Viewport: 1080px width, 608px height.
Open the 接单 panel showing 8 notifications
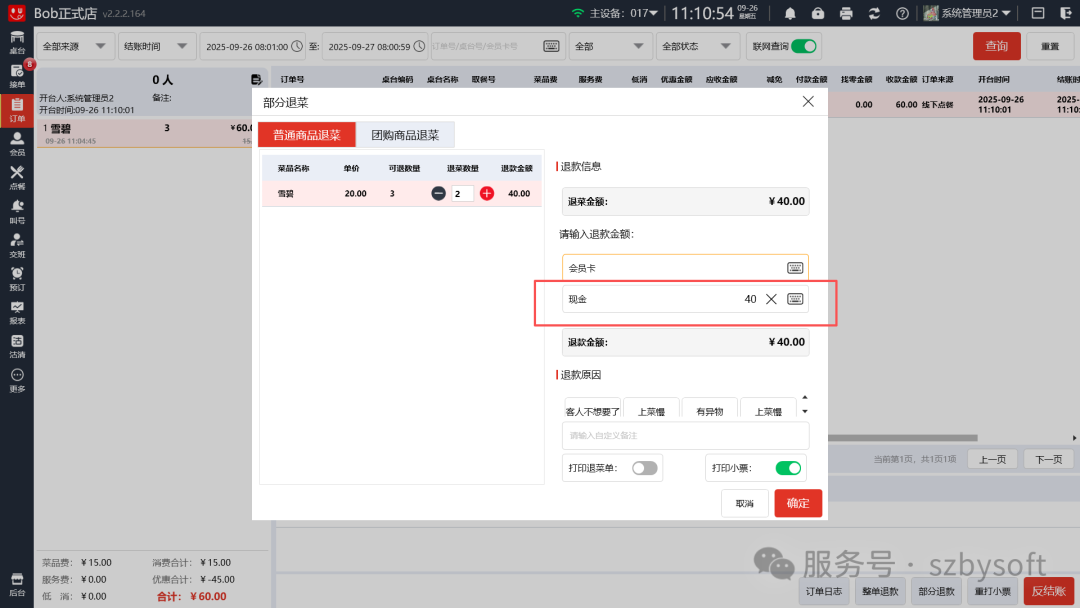point(16,76)
